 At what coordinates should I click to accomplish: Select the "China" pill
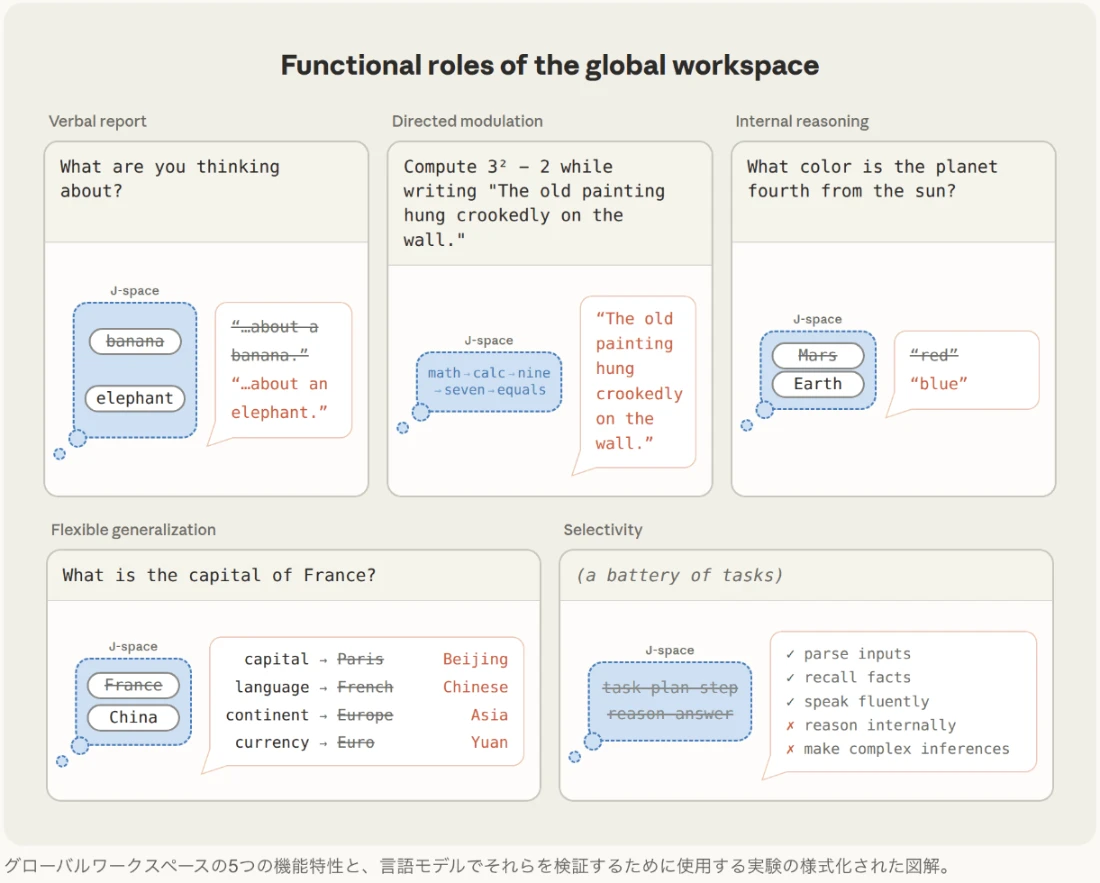(133, 717)
